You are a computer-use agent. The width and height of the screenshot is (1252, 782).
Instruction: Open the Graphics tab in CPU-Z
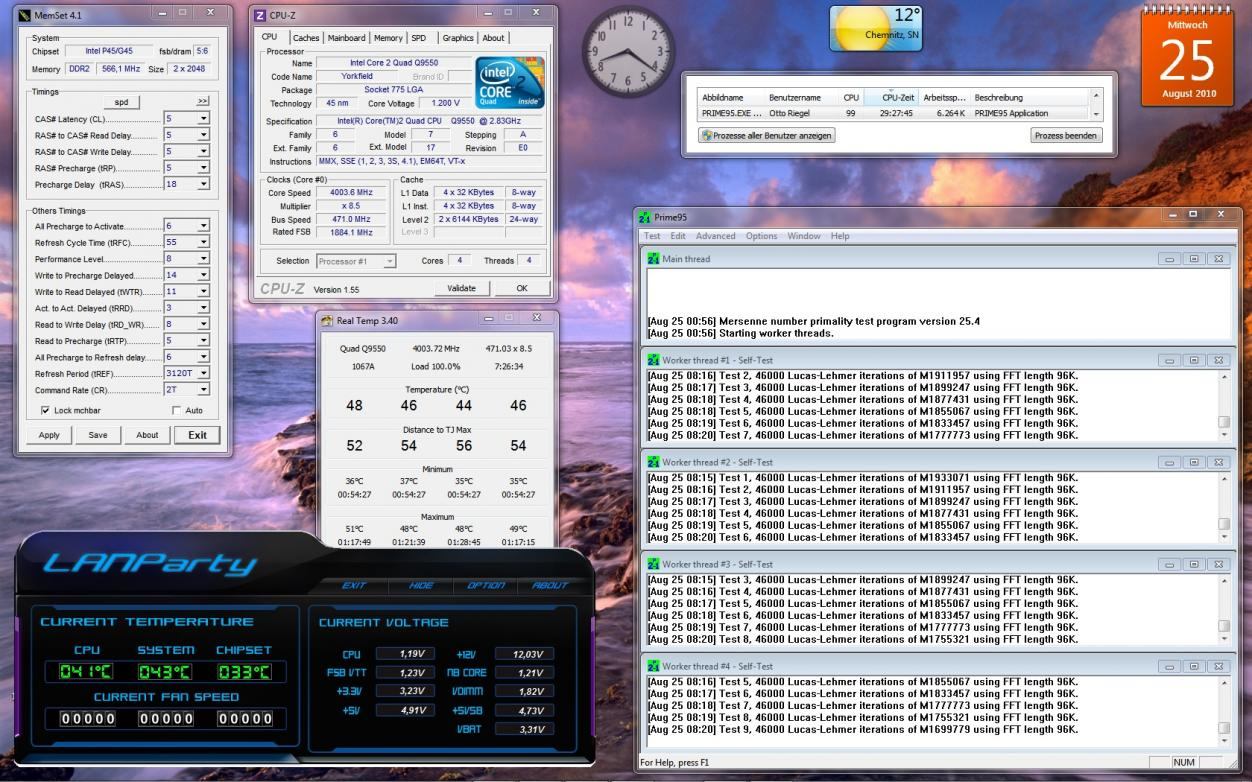click(458, 38)
